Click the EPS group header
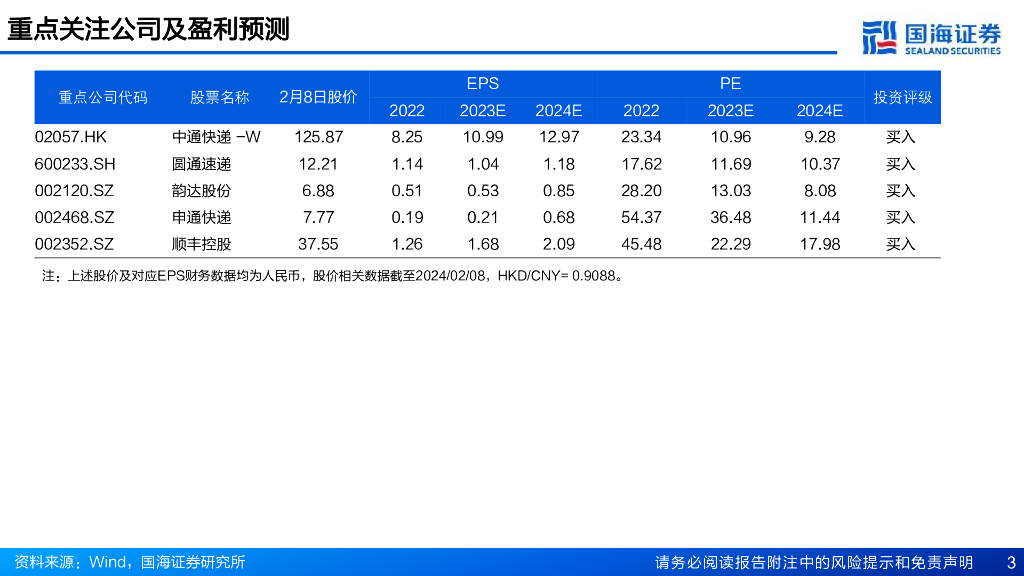The width and height of the screenshot is (1024, 576). tap(483, 84)
